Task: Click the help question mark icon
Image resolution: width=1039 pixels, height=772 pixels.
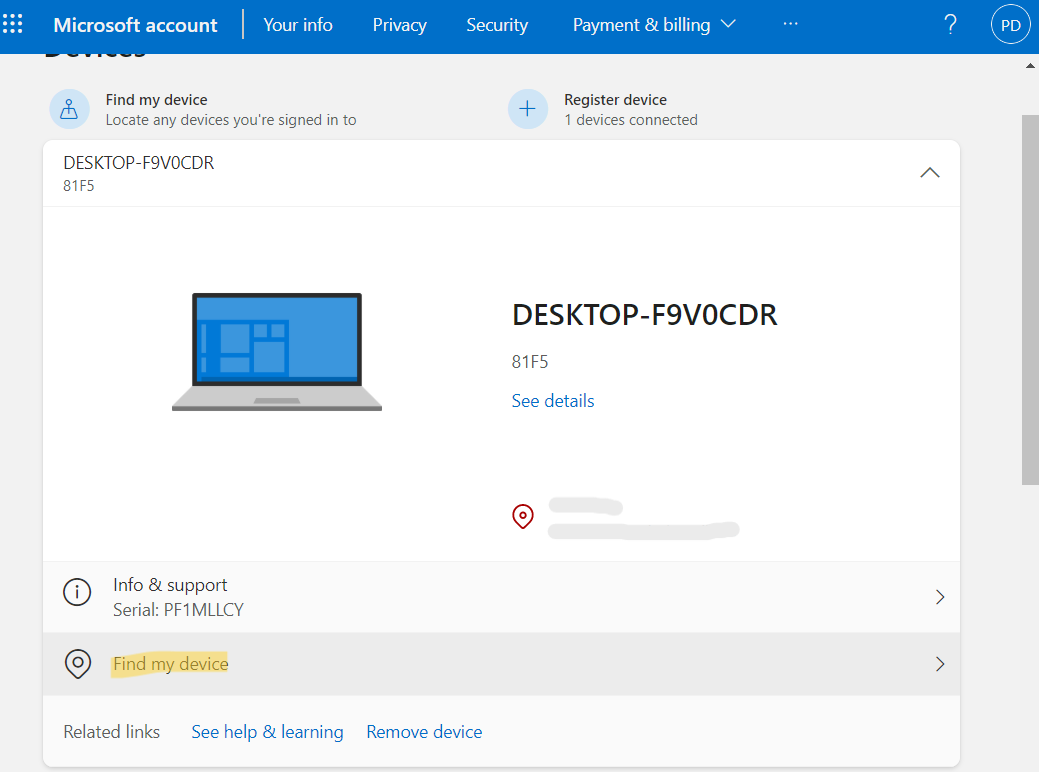Action: point(950,25)
